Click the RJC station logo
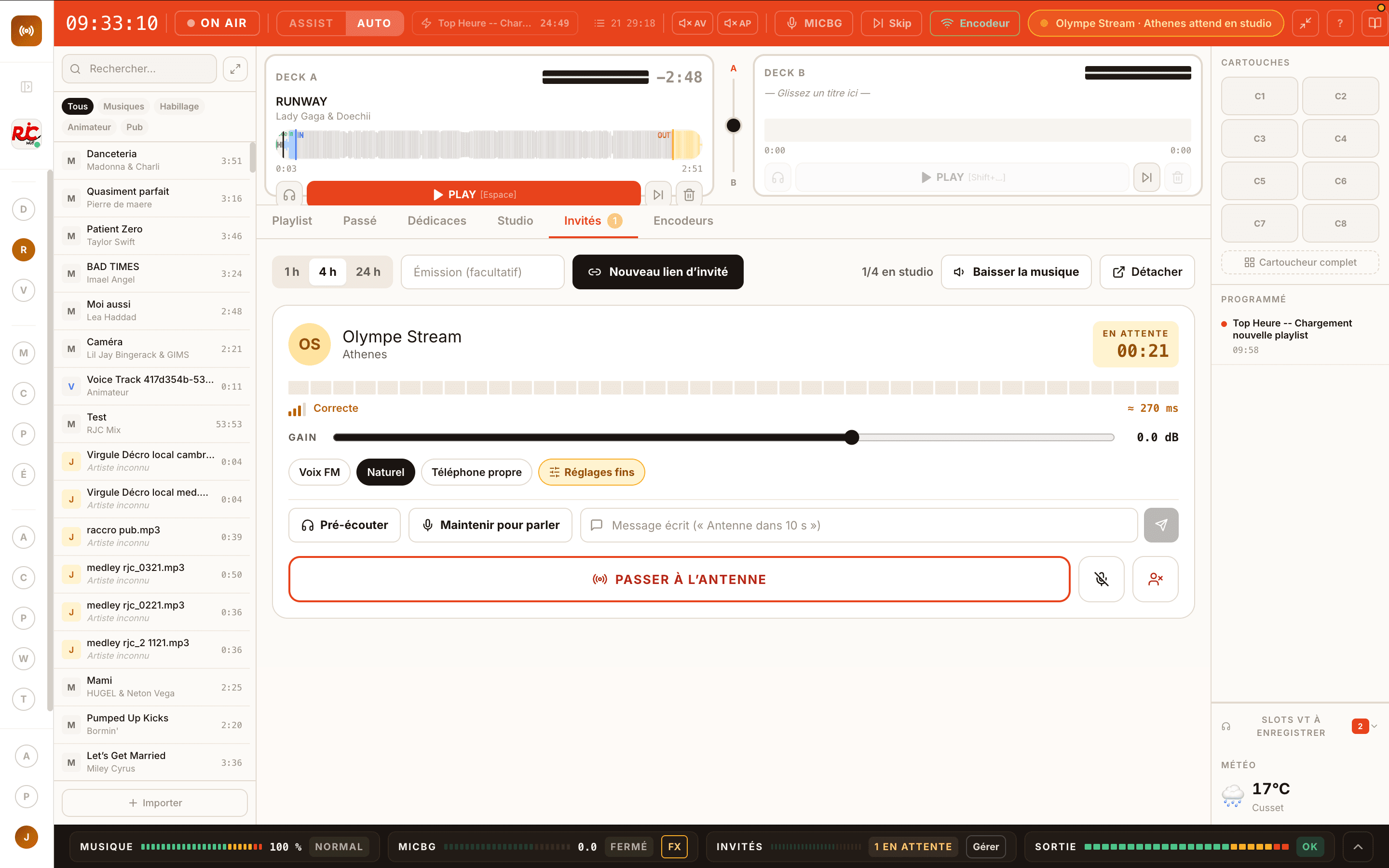This screenshot has height=868, width=1389. coord(27,134)
